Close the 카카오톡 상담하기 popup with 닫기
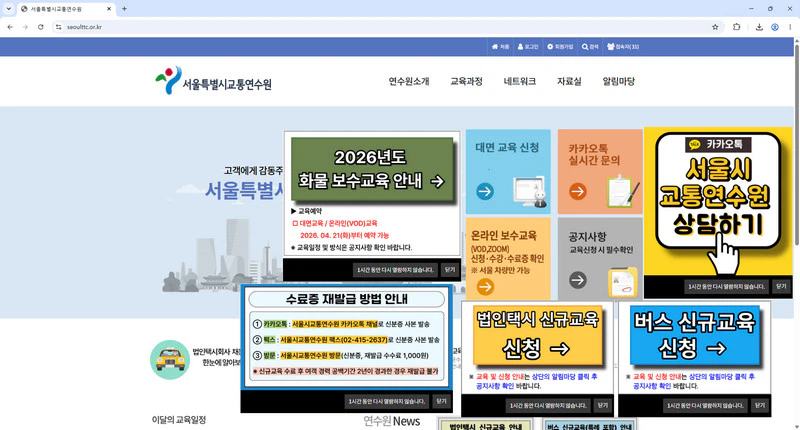This screenshot has height=430, width=800. tap(781, 287)
